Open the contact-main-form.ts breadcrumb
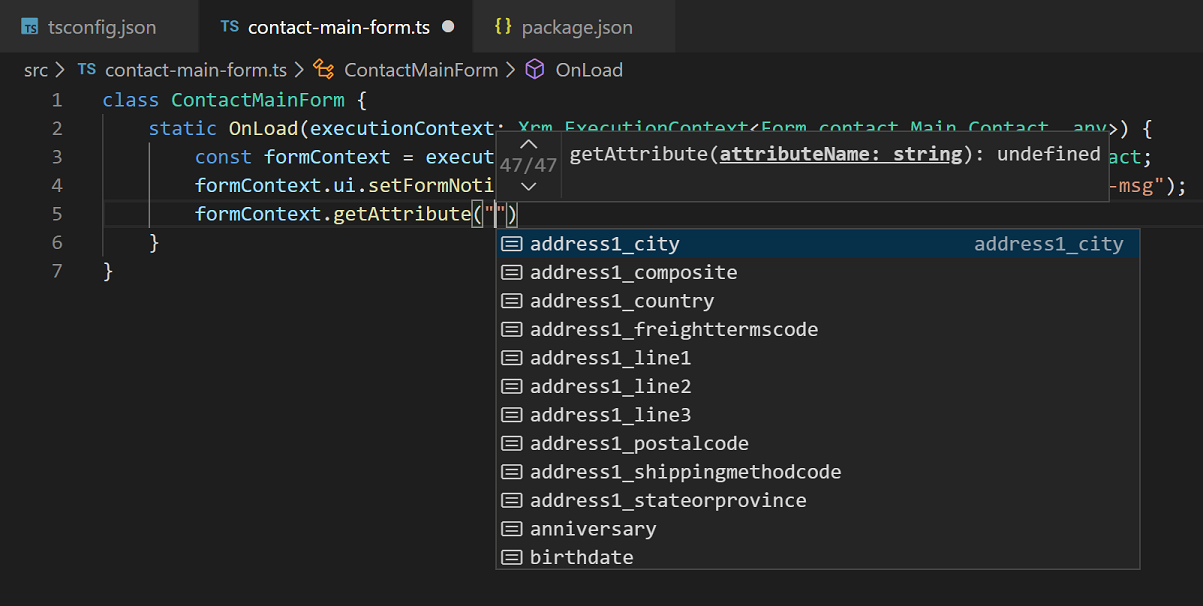The height and width of the screenshot is (606, 1203). click(196, 70)
